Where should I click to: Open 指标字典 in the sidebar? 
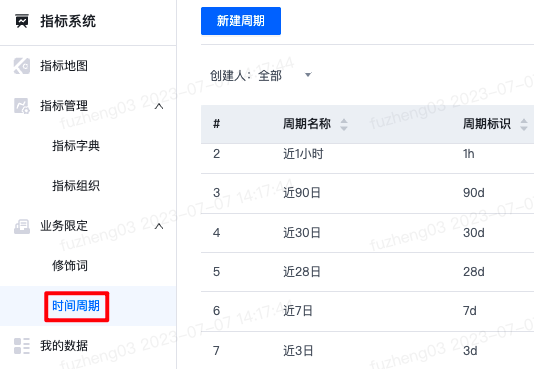[x=76, y=146]
